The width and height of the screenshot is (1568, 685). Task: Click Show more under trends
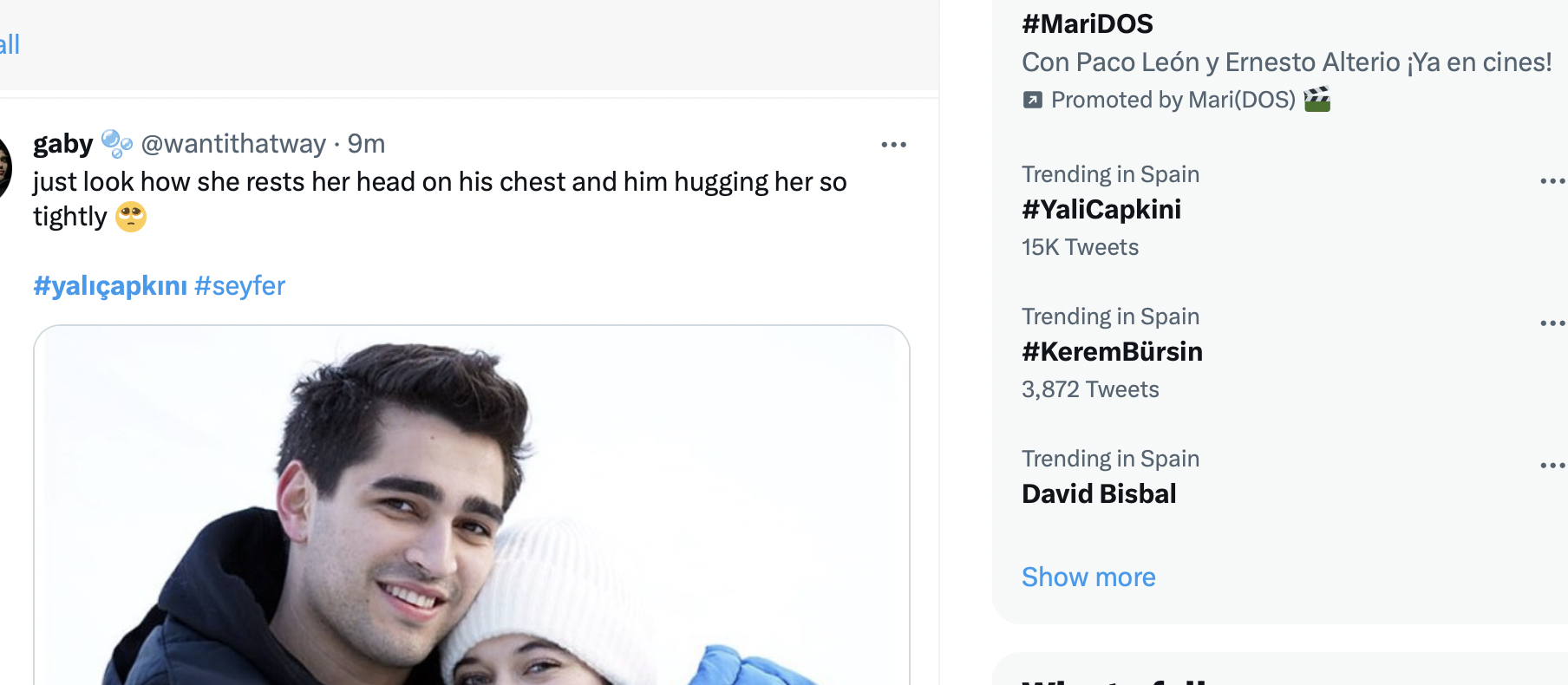click(1088, 577)
